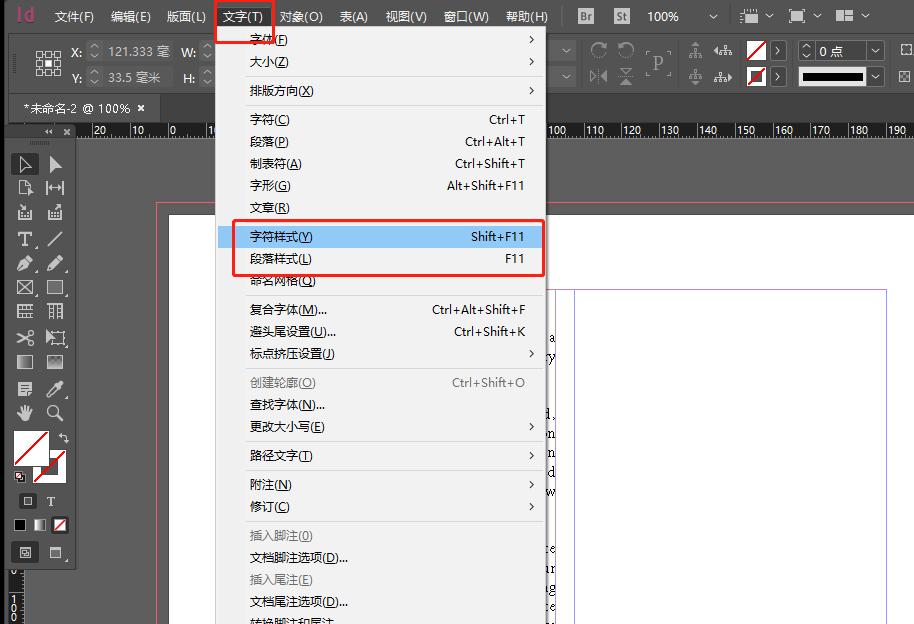
Task: Select the Pencil tool
Action: (55, 264)
